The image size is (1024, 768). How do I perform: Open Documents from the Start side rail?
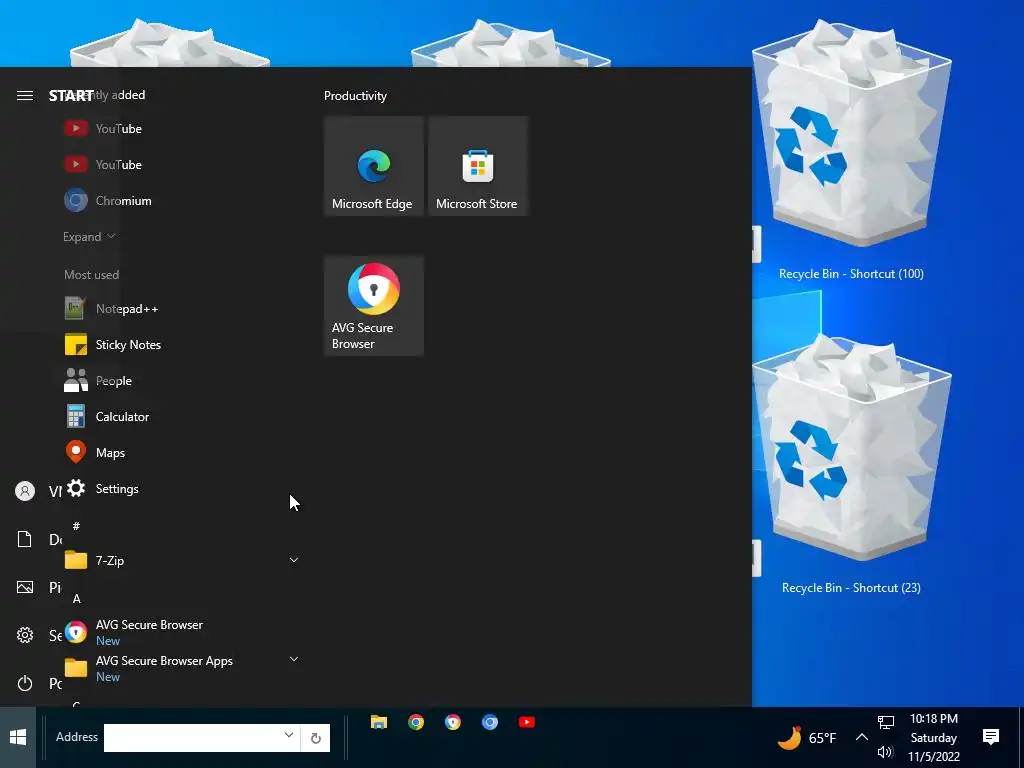[25, 539]
